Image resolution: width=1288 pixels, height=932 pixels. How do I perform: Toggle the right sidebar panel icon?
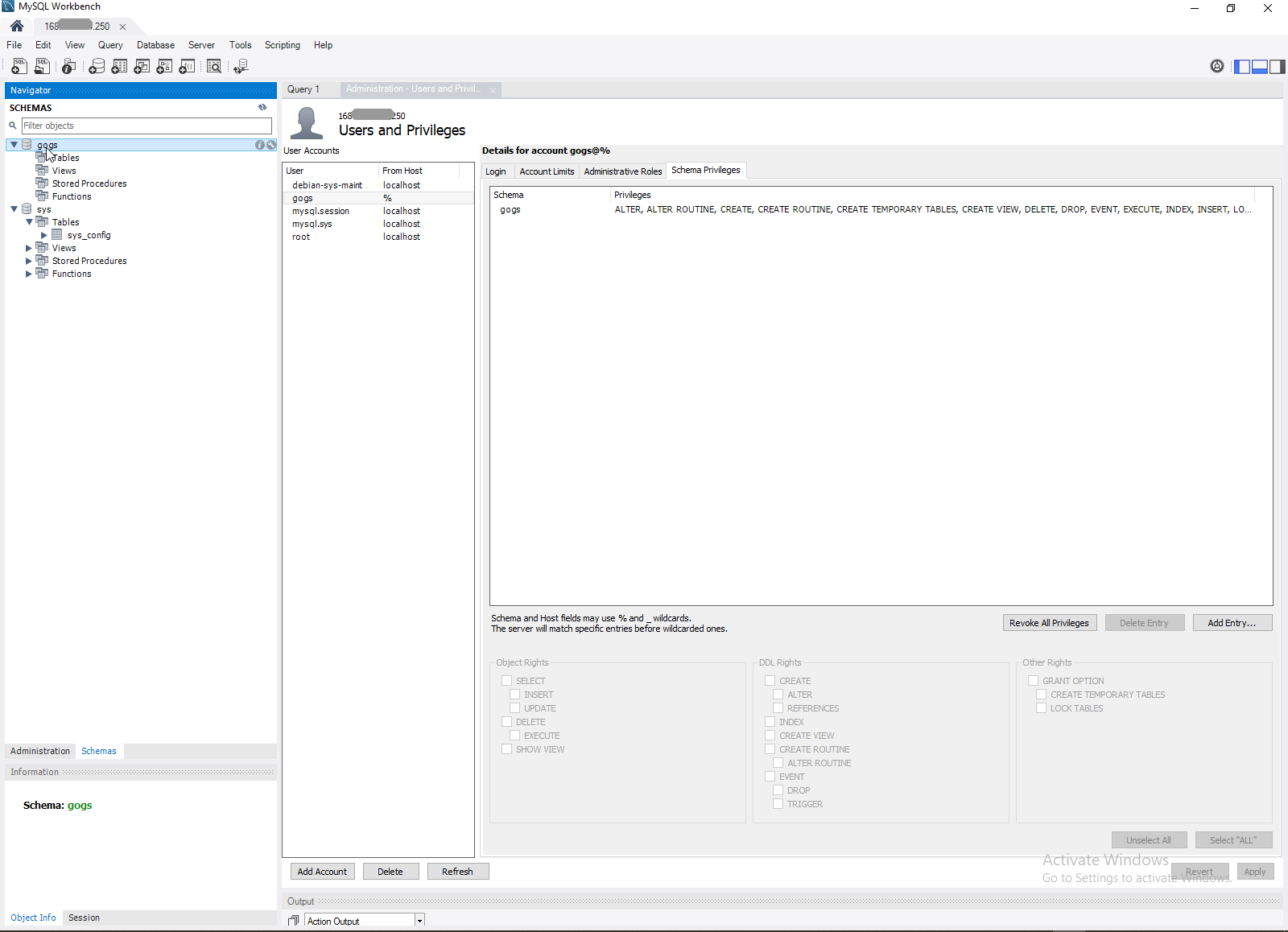pyautogui.click(x=1277, y=67)
